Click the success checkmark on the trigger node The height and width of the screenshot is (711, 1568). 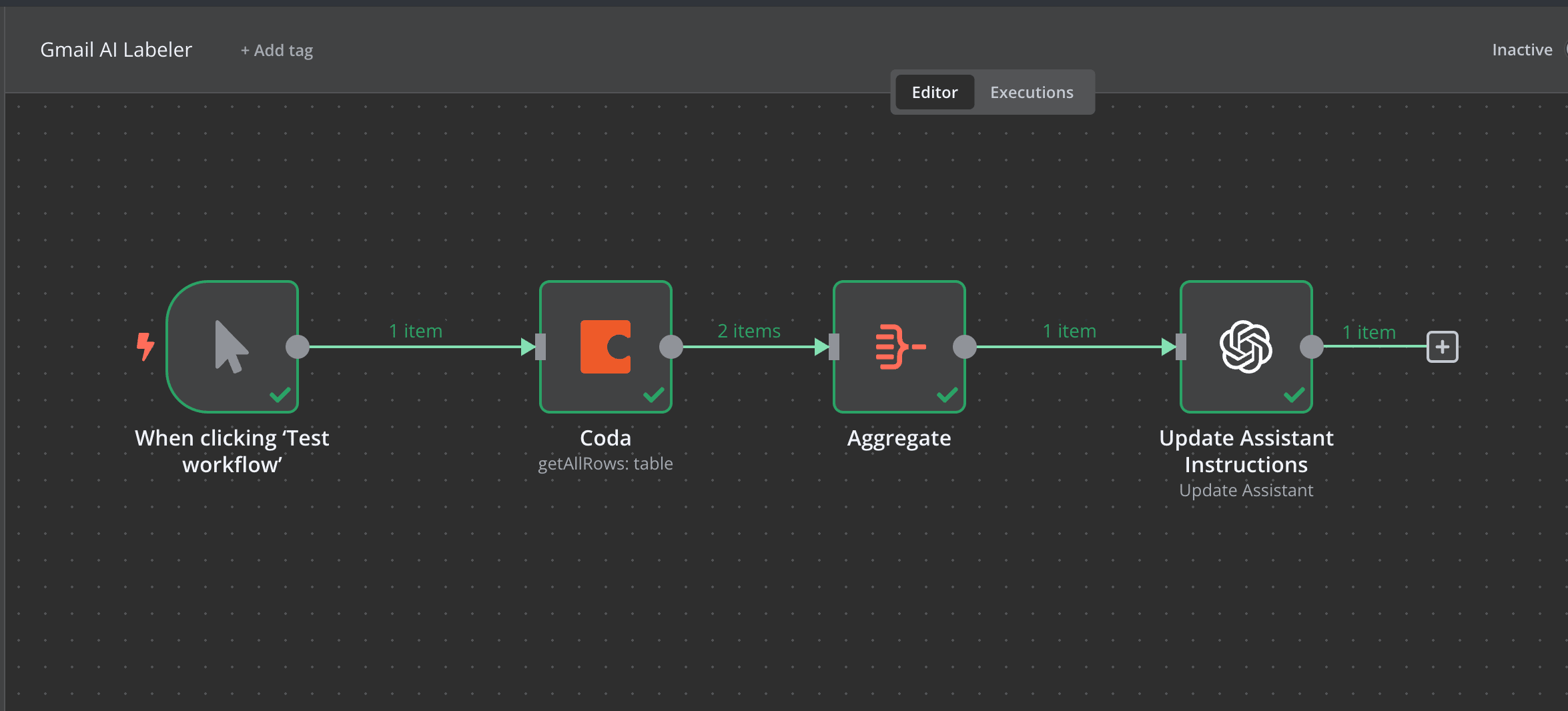click(x=280, y=395)
